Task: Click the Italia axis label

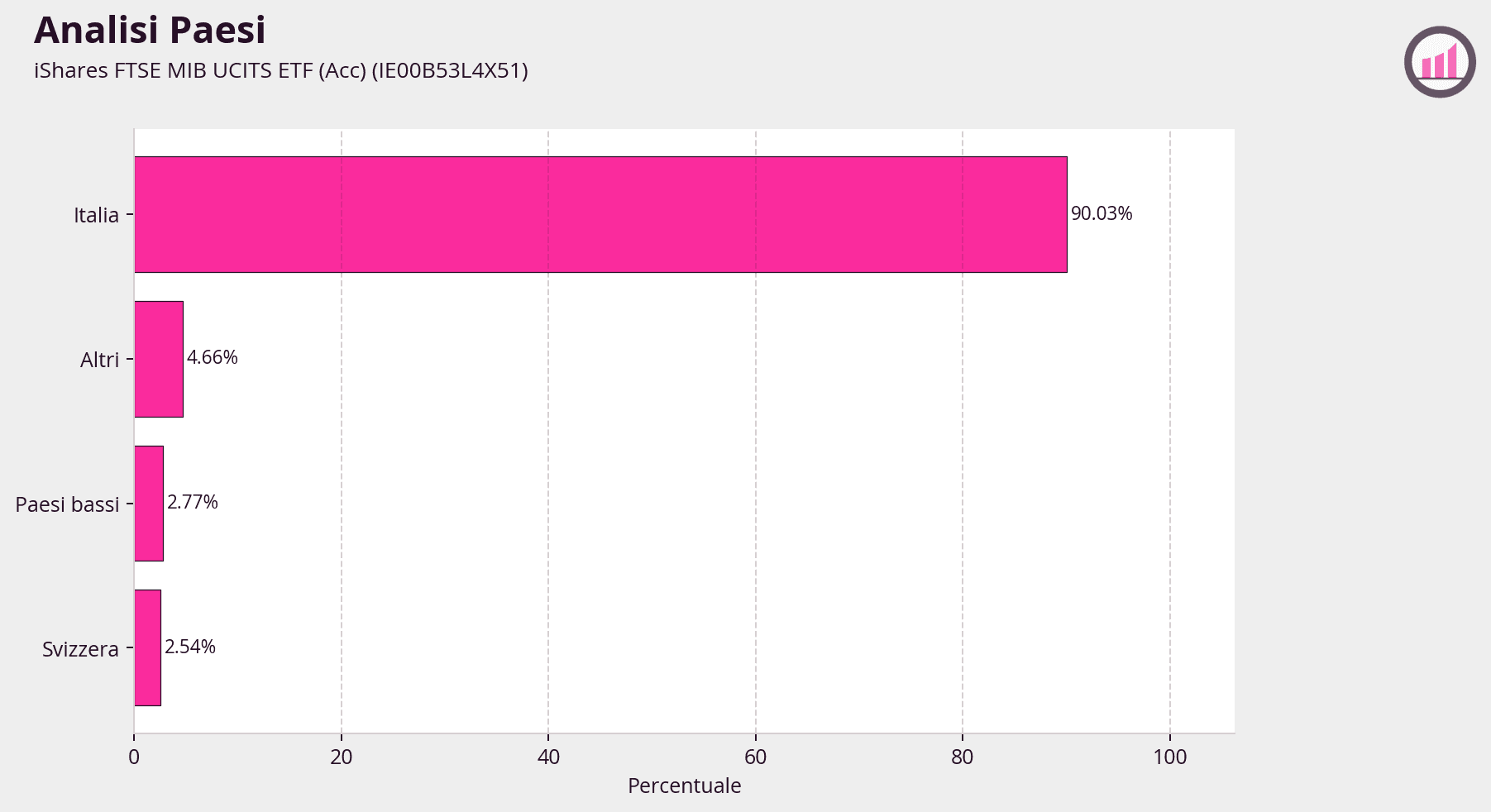Action: tap(96, 215)
